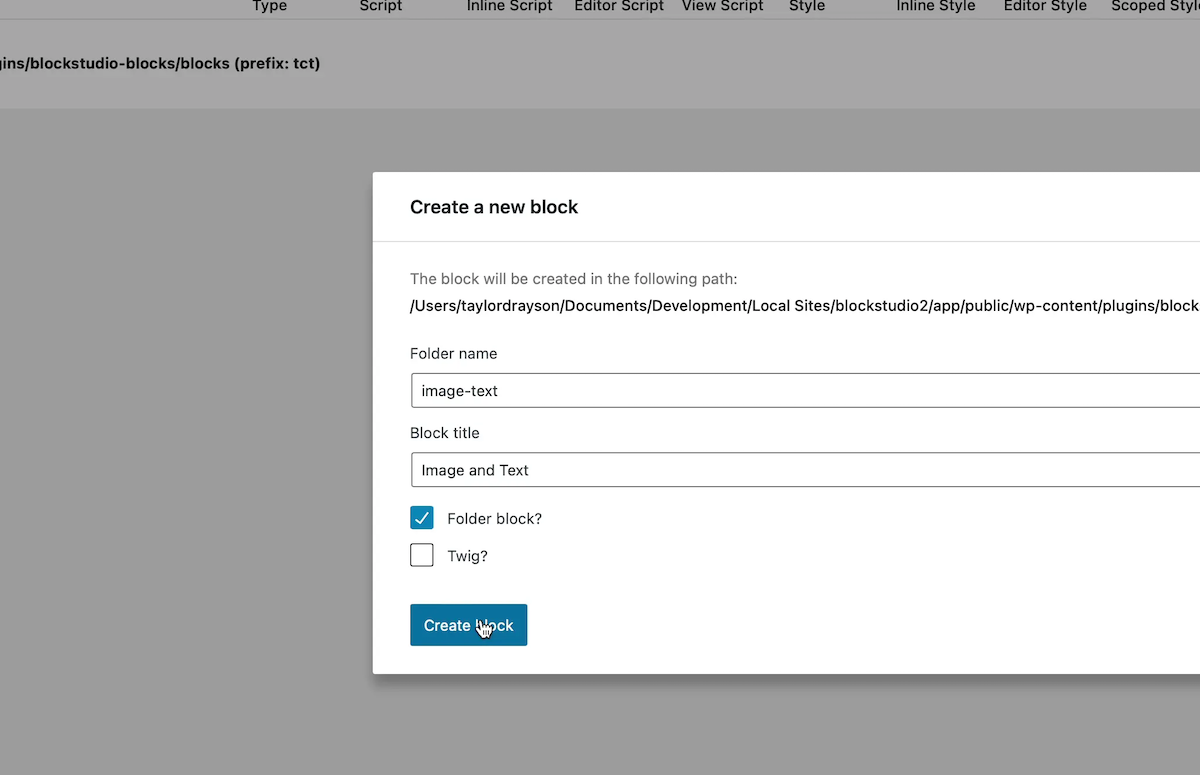
Task: Click the Scoped Style column header
Action: (1155, 7)
